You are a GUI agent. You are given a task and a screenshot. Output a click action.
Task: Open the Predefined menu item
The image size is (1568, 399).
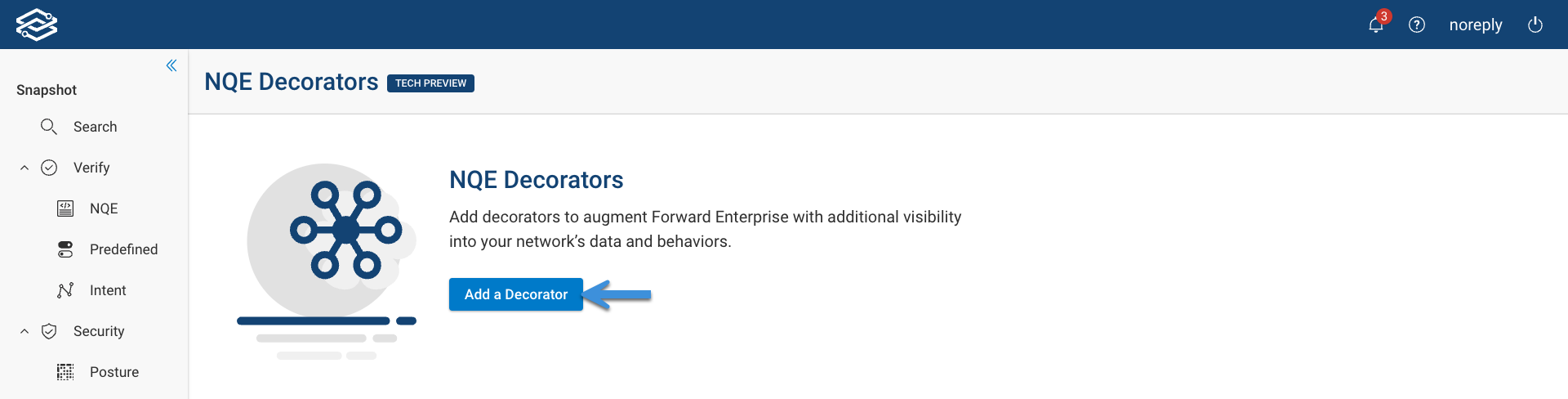coord(123,249)
